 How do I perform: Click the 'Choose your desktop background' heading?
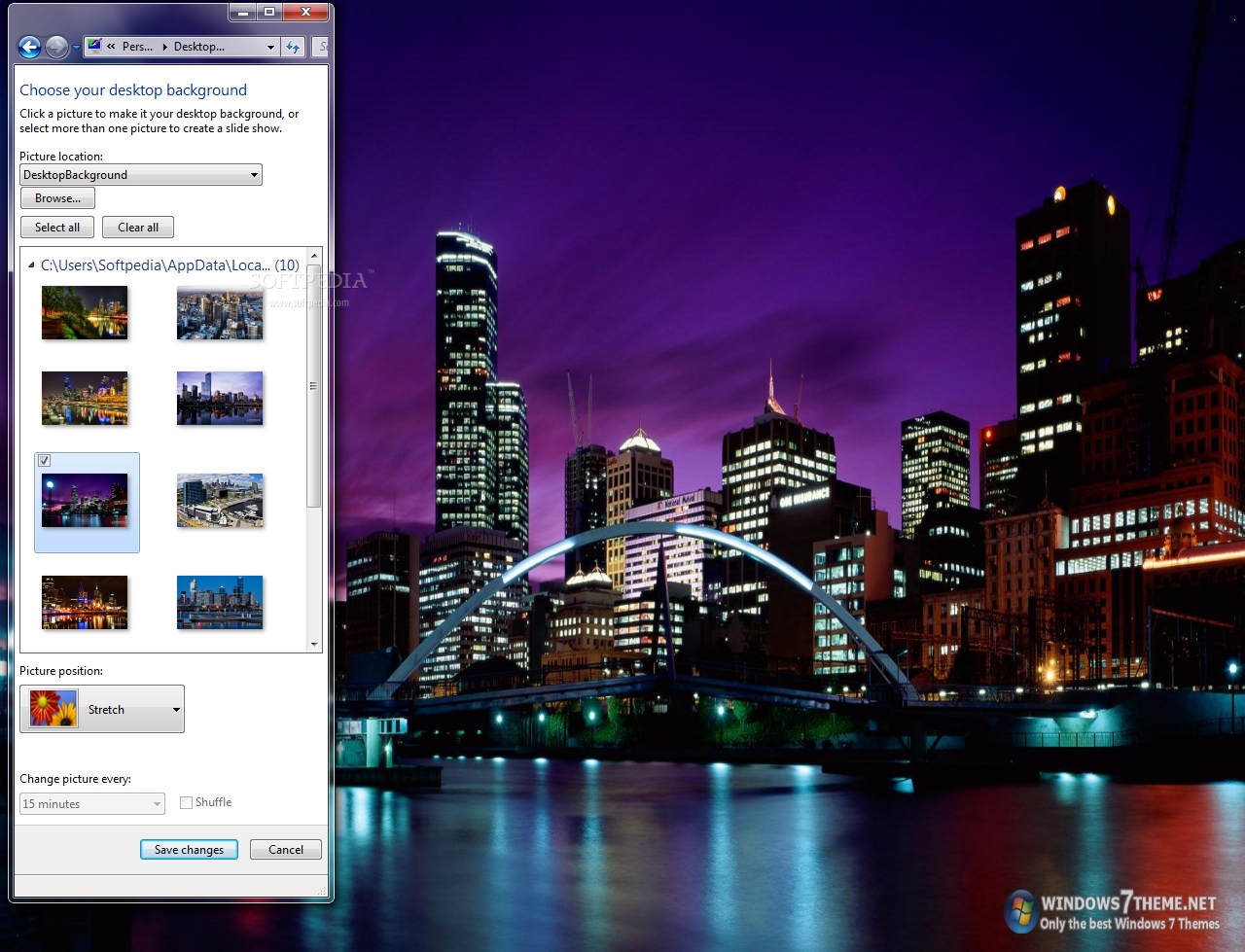point(133,90)
